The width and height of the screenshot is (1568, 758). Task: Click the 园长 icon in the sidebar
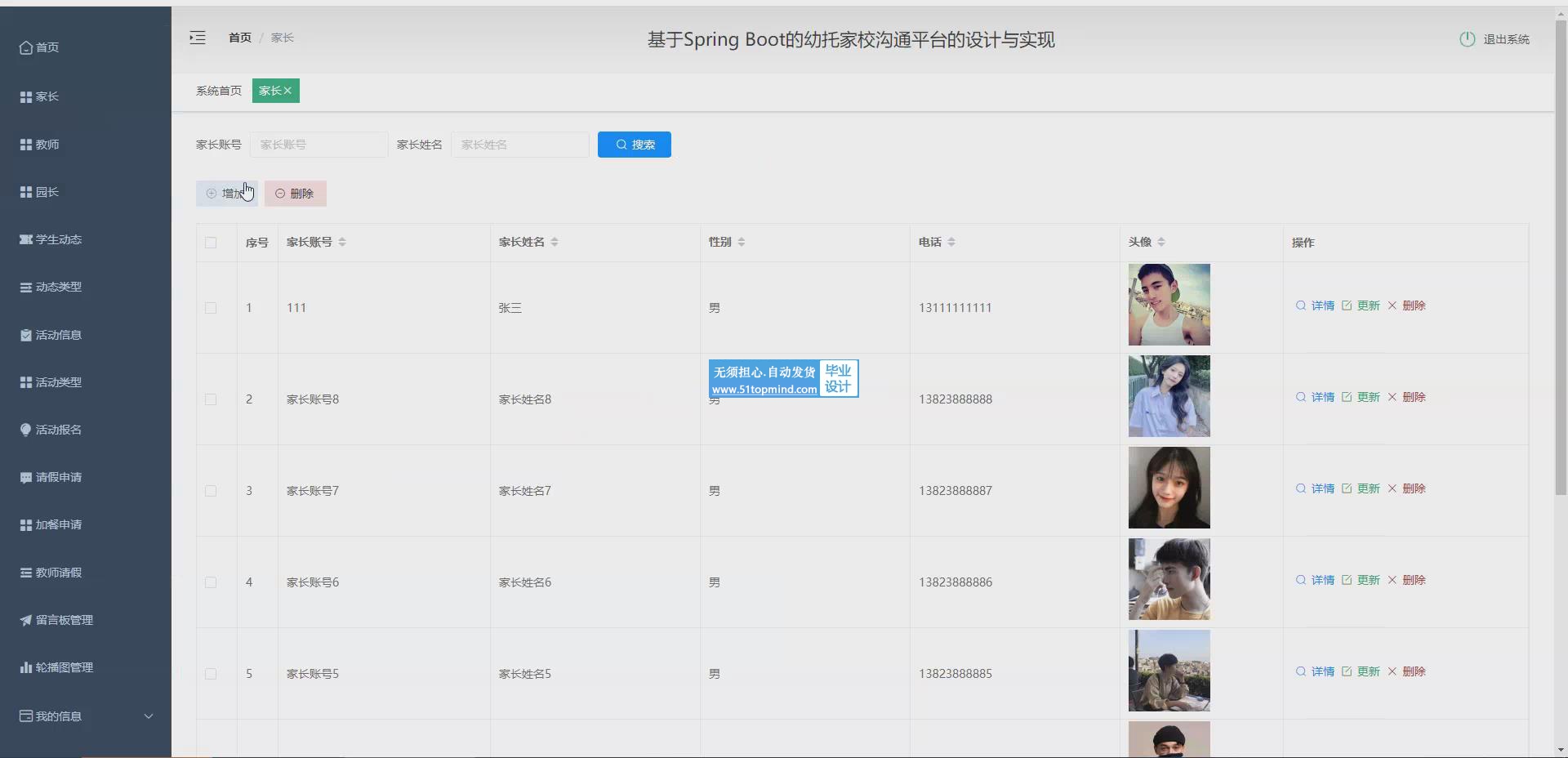[x=26, y=192]
